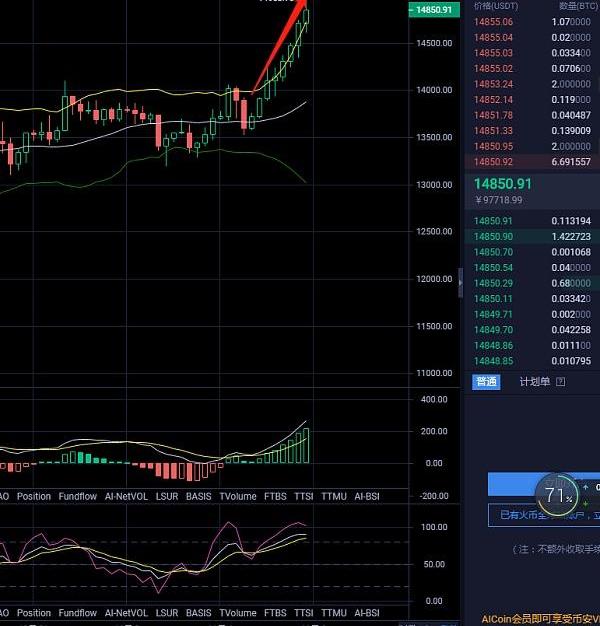The height and width of the screenshot is (626, 600).
Task: Click the 71% circular performance widget
Action: (557, 494)
